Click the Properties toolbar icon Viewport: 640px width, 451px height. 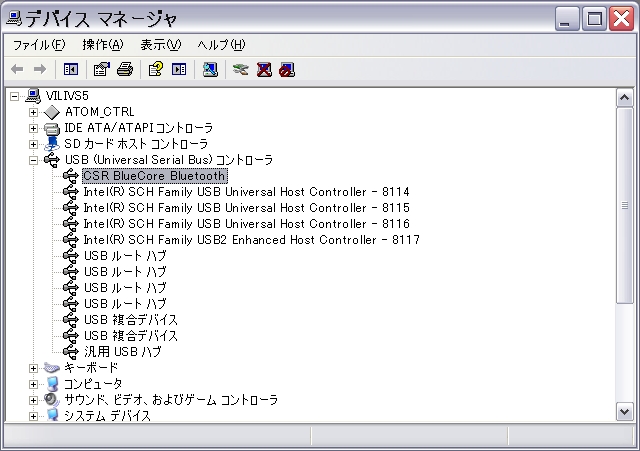click(101, 69)
